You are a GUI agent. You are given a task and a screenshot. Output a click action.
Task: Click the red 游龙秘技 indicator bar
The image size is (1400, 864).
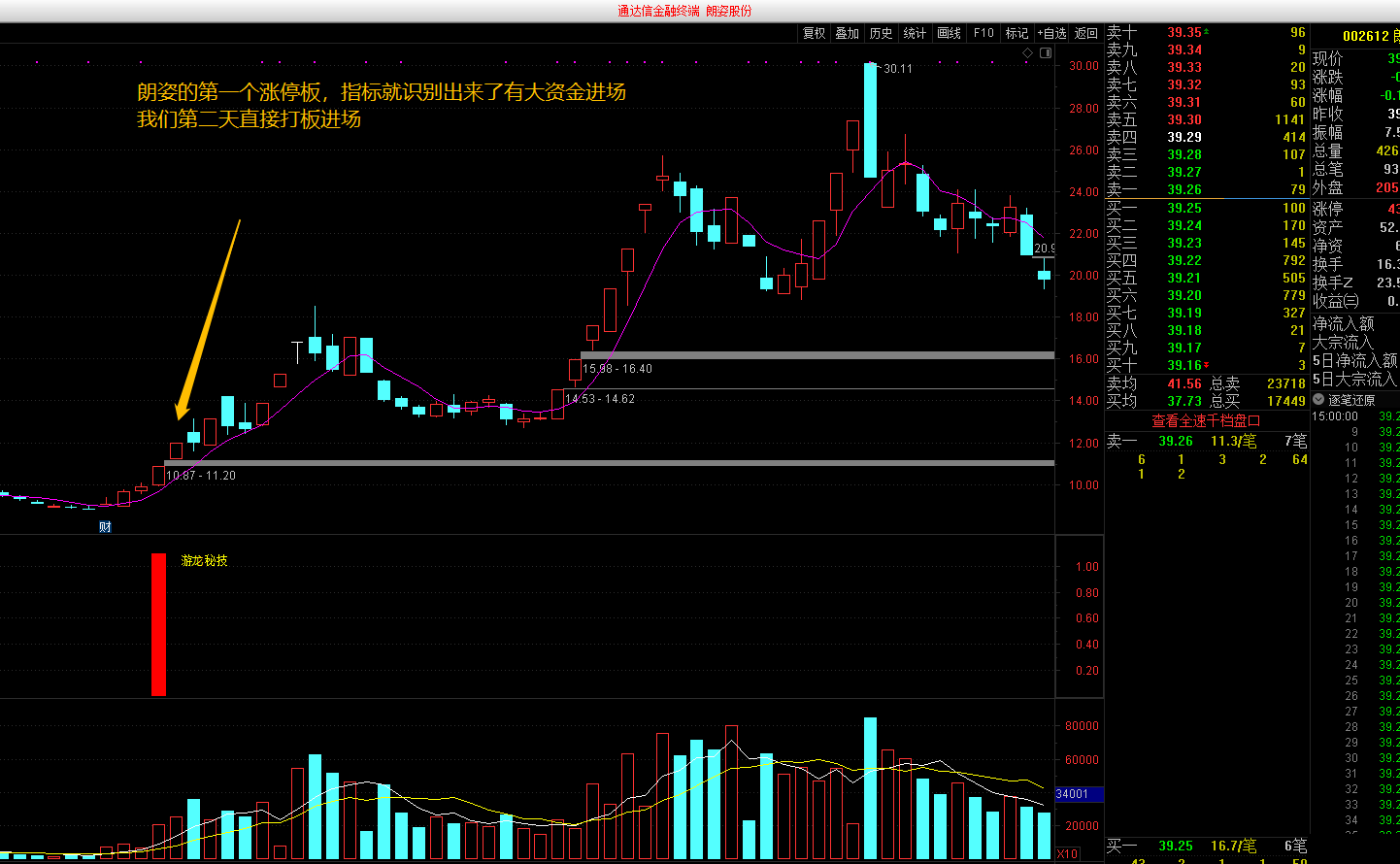(158, 624)
